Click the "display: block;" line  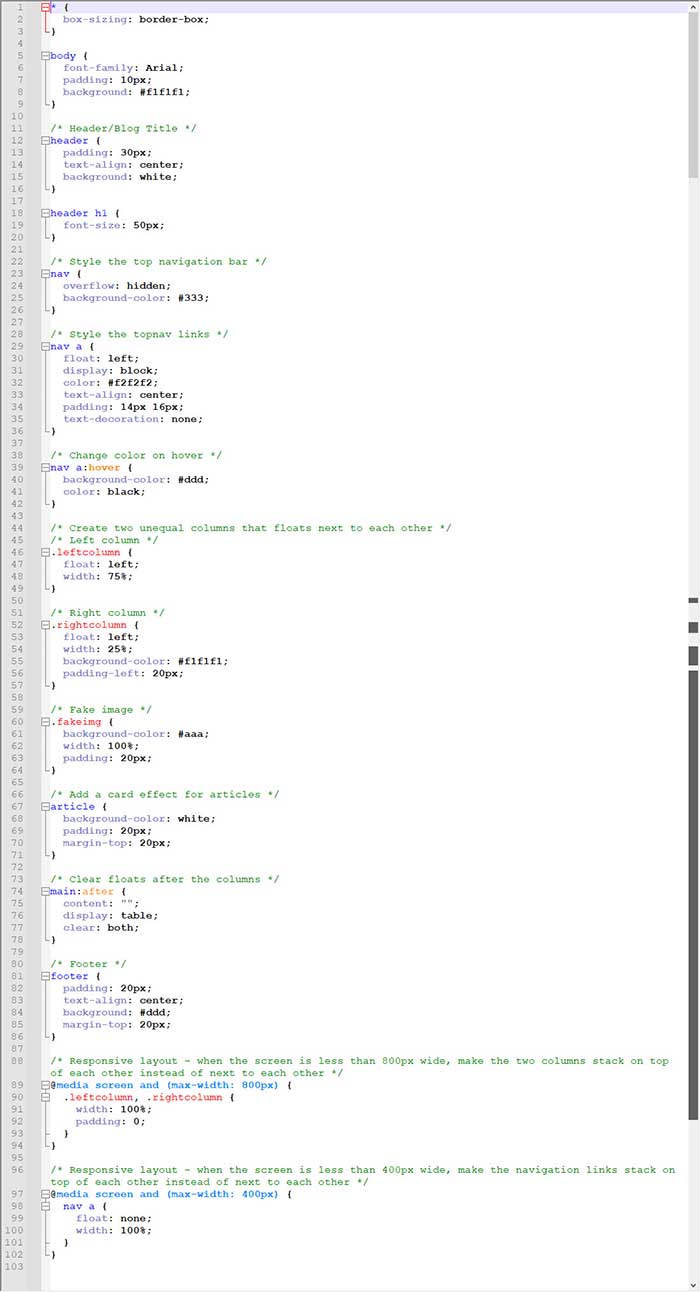(x=111, y=371)
